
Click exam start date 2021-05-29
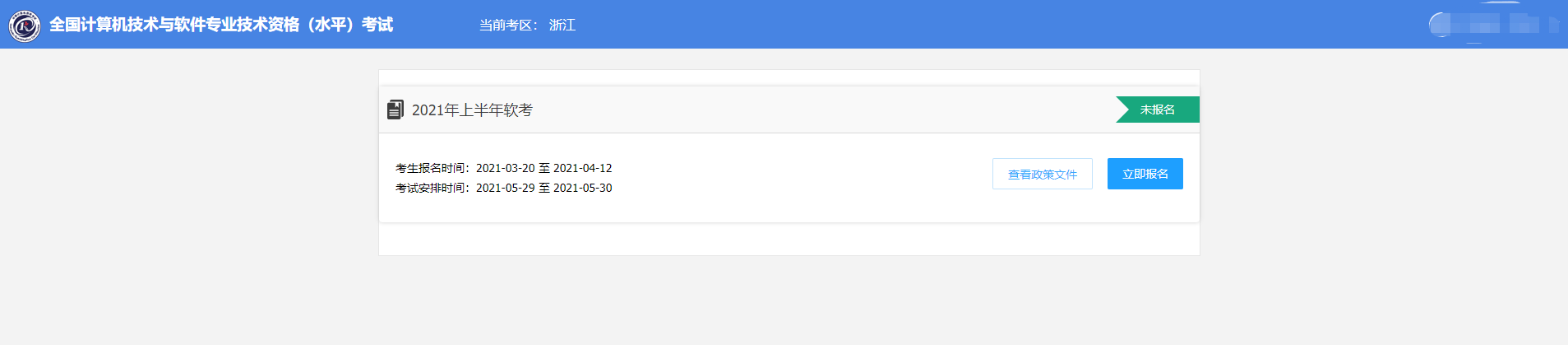tap(505, 188)
